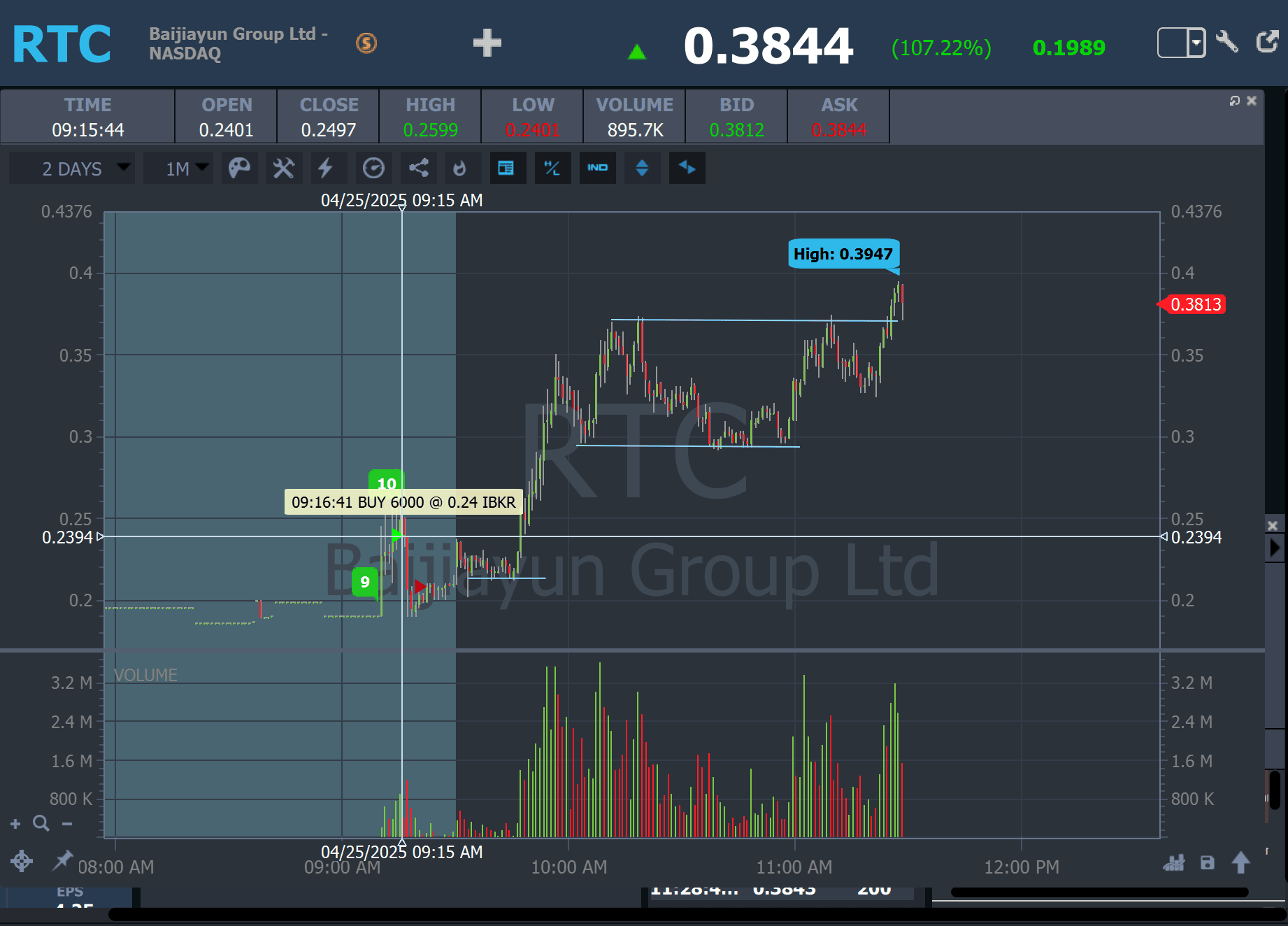Click the right side vertical scrollbar thumb
Viewport: 1288px width, 926px height.
pos(1275,790)
